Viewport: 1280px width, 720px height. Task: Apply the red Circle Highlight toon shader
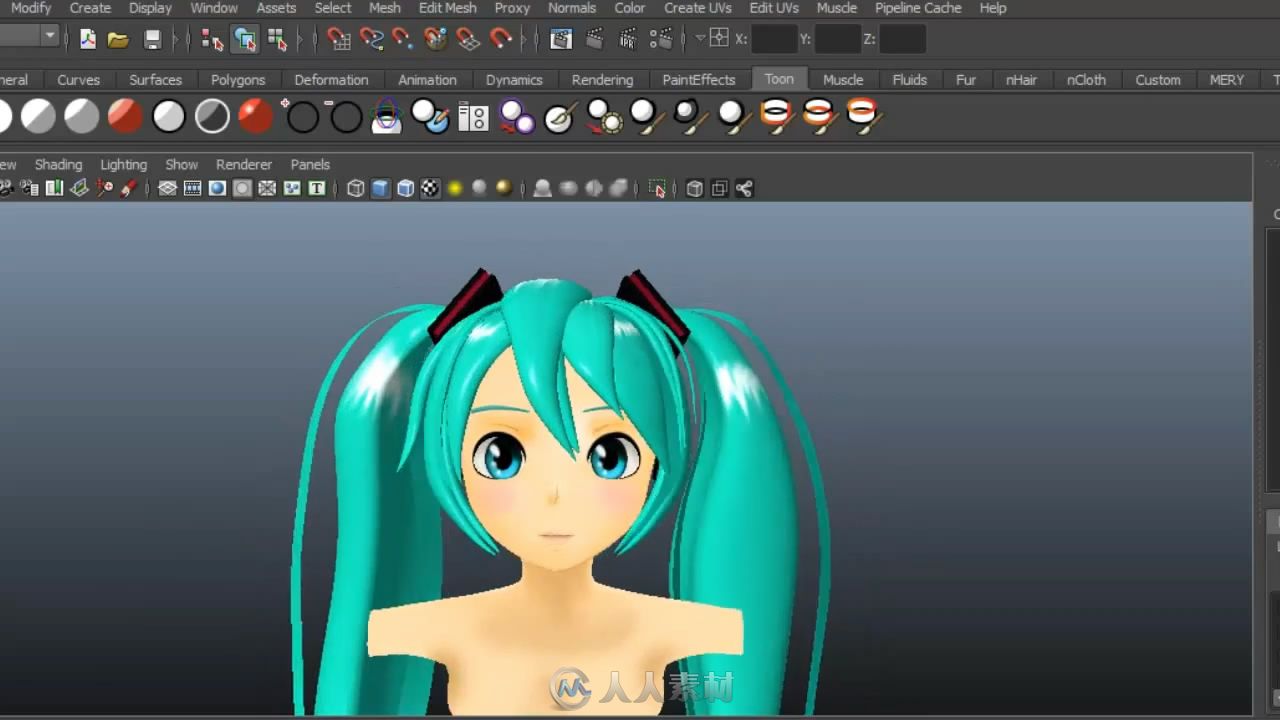[x=255, y=117]
